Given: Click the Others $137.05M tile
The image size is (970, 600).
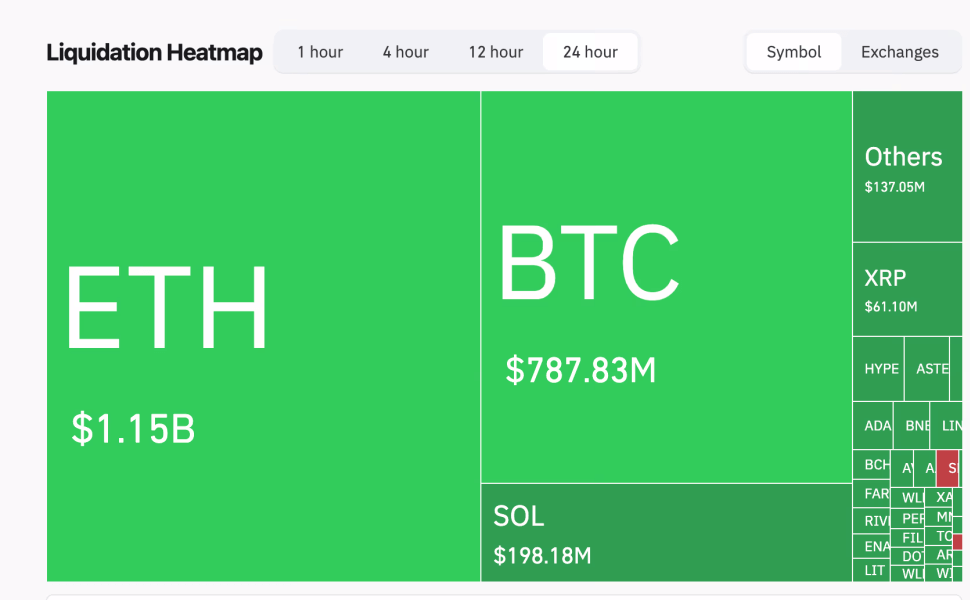Looking at the screenshot, I should [x=907, y=167].
